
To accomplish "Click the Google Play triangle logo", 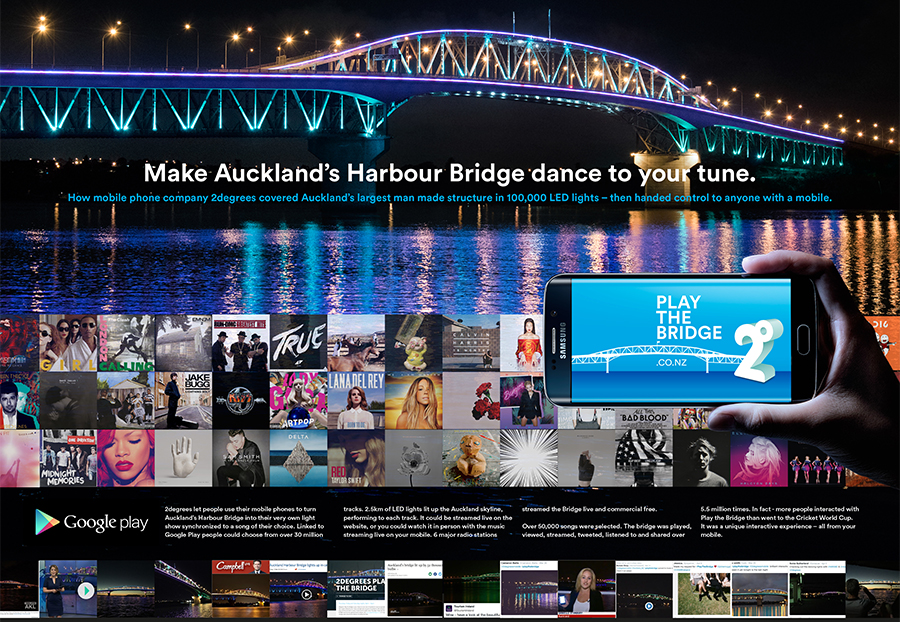I will pos(46,522).
